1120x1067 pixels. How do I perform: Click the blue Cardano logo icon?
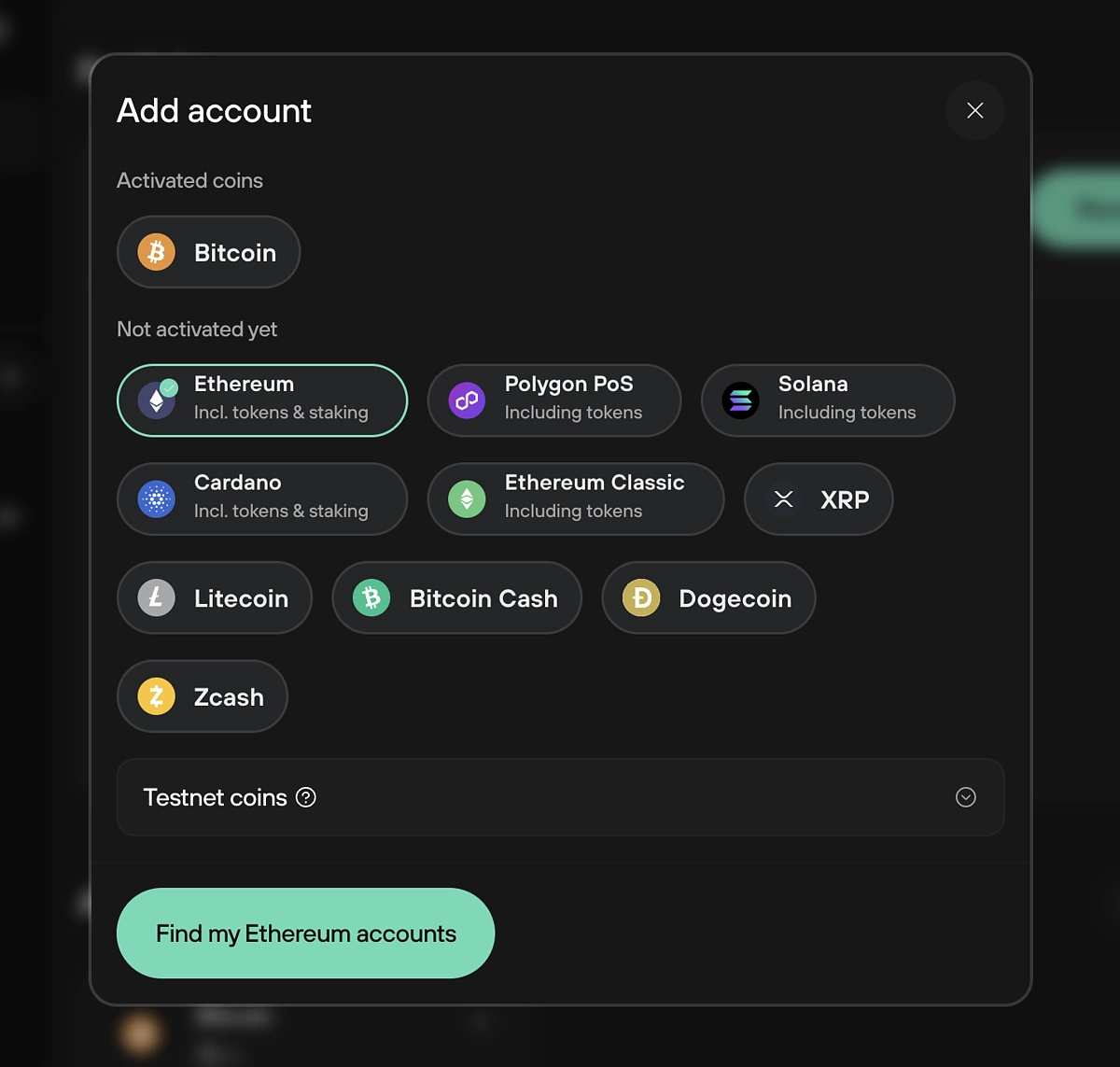coord(157,499)
